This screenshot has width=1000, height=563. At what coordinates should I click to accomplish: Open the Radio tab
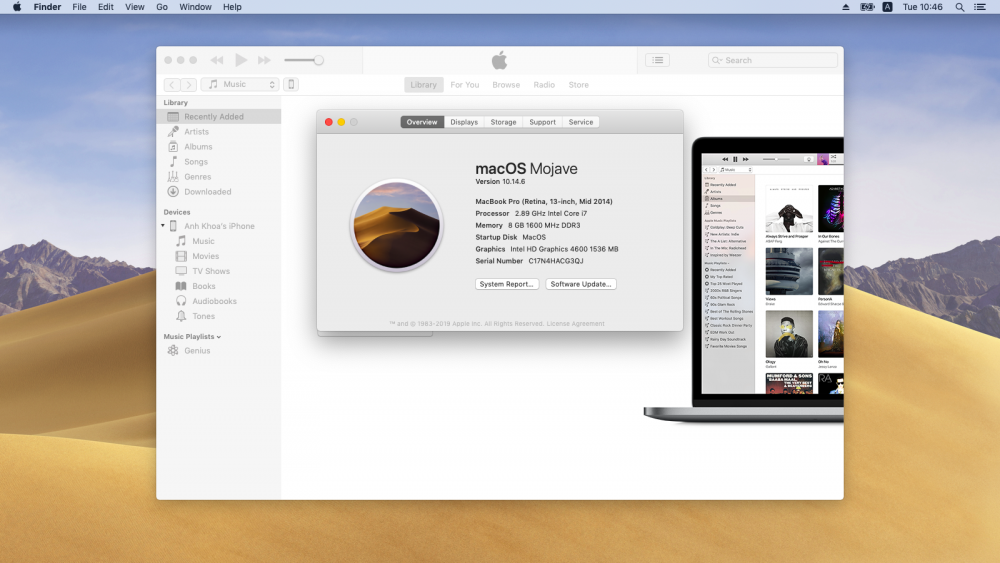pyautogui.click(x=544, y=85)
